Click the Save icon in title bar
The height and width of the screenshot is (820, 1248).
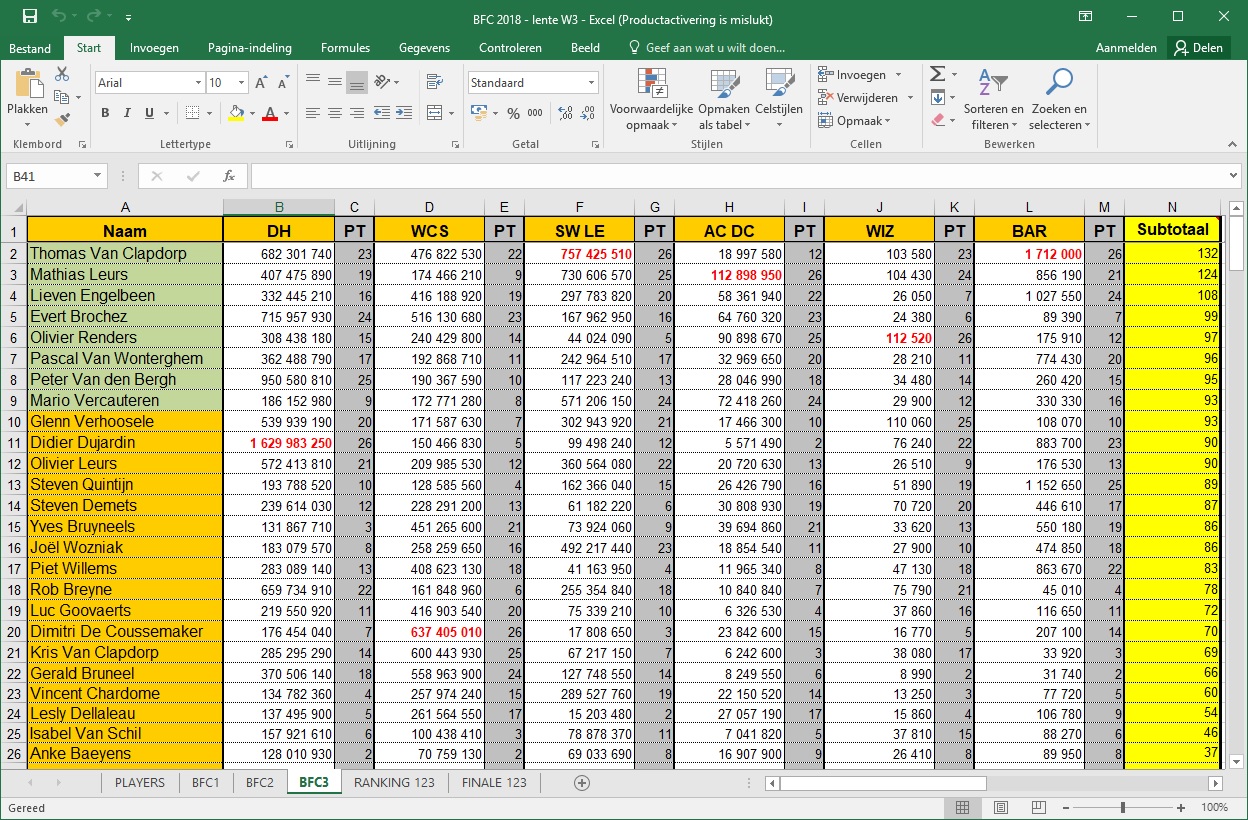pos(30,17)
